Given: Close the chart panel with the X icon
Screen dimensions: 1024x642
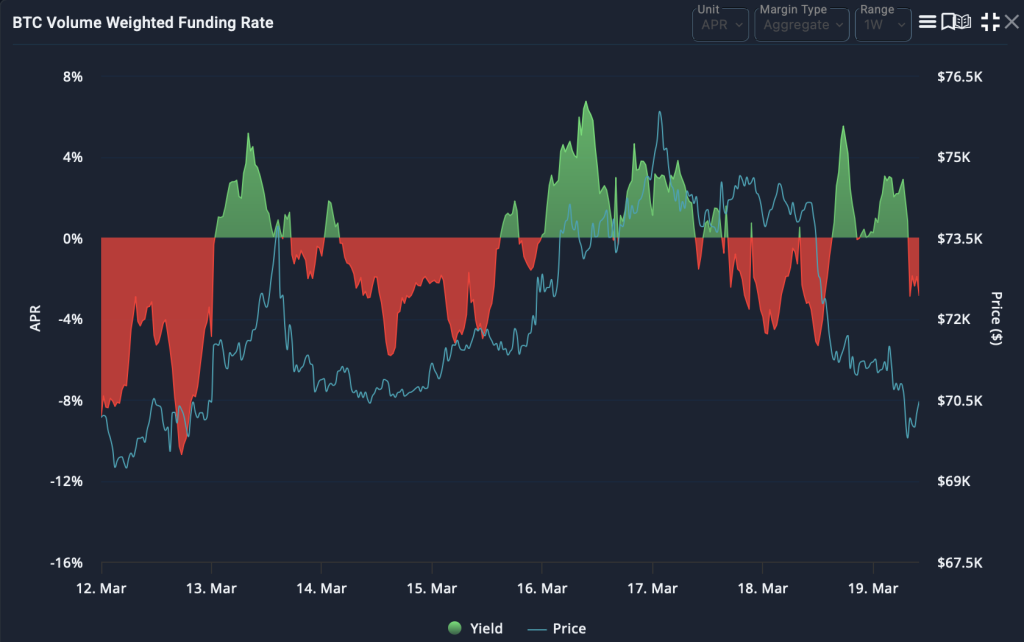Looking at the screenshot, I should coord(1011,22).
